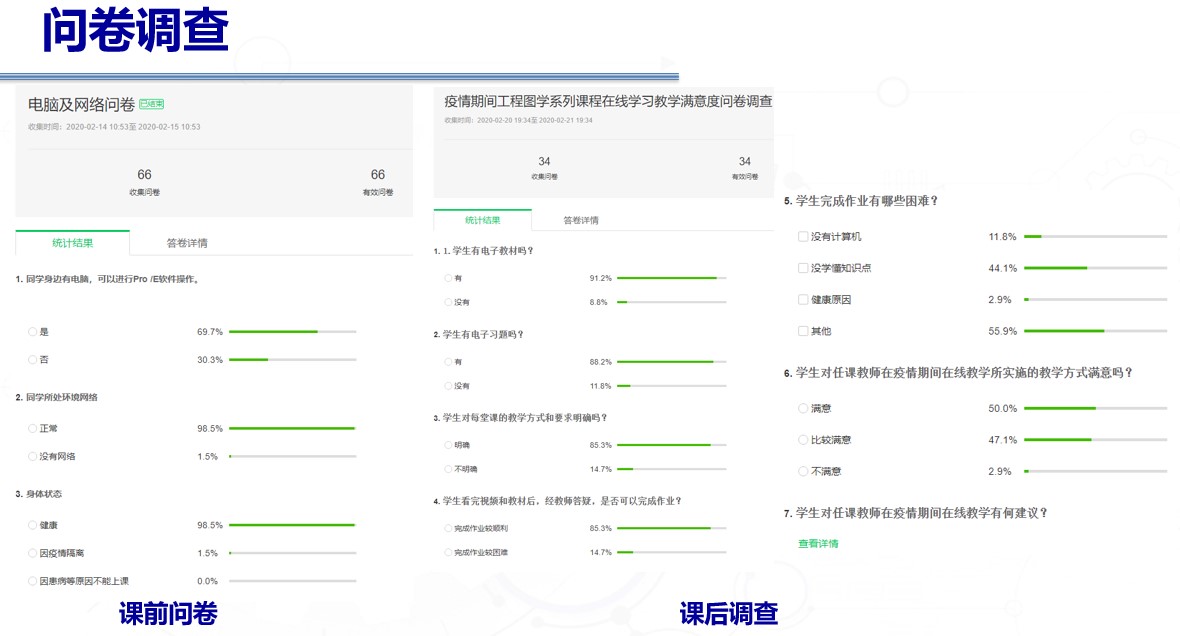Screen dimensions: 1180x636
Task: Choose 因患病等原因不能上课 radio option
Action: 33,580
